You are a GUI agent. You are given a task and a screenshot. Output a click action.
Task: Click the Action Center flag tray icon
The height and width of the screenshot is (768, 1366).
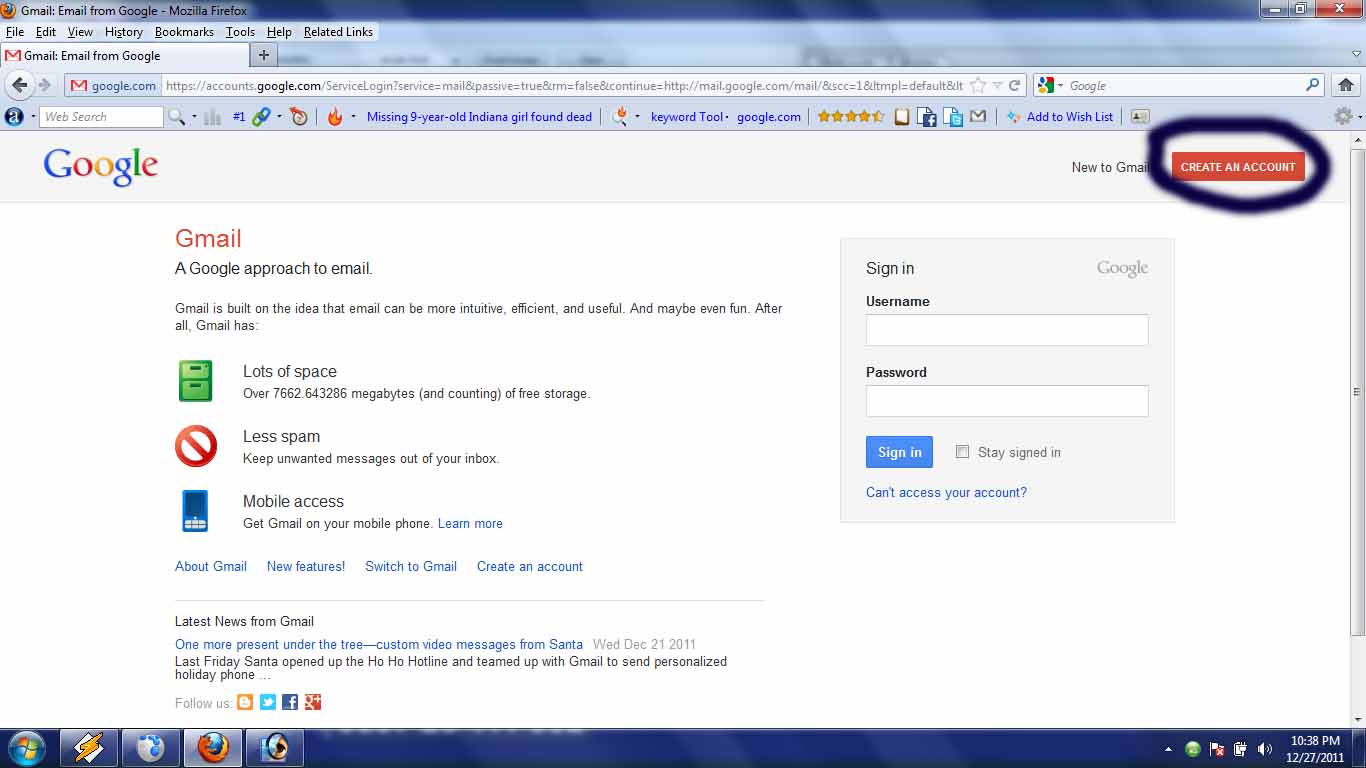coord(1218,749)
